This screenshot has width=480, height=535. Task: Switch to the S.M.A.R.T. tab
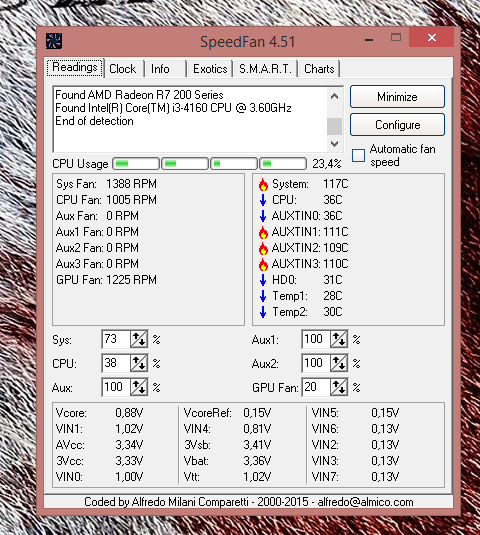(265, 69)
